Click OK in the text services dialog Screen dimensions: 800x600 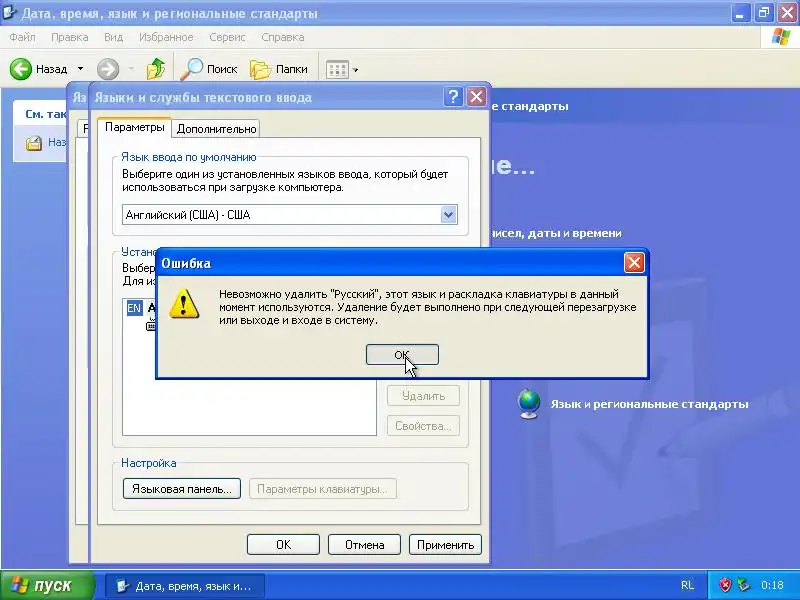(283, 545)
